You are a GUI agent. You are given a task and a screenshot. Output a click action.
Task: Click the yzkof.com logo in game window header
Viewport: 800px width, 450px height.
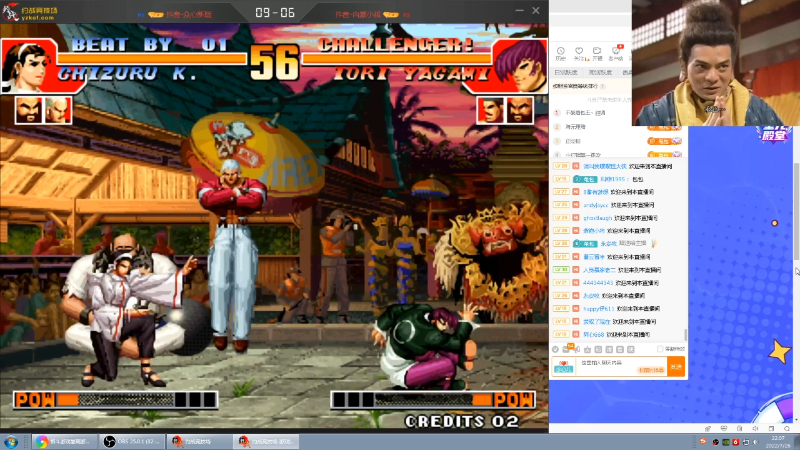30,12
